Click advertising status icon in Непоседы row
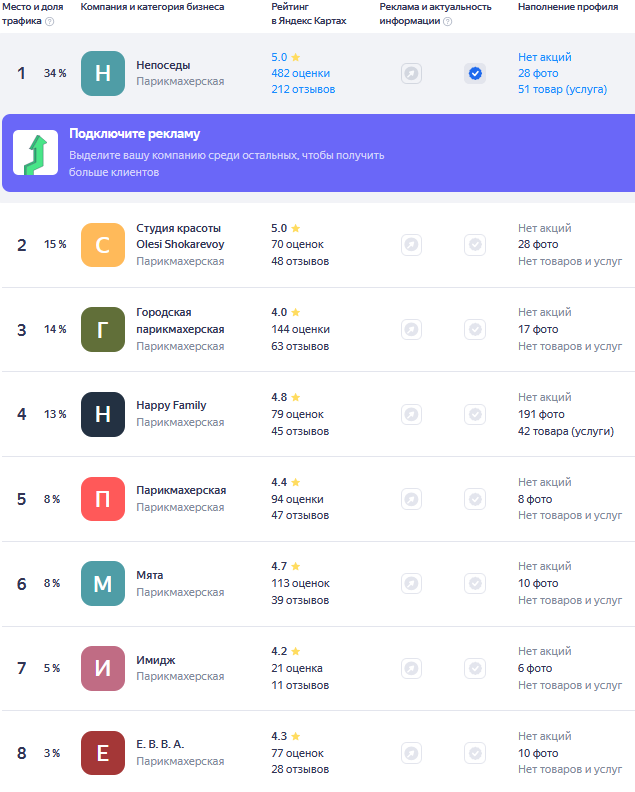Screen dimensions: 635x792 tap(412, 74)
